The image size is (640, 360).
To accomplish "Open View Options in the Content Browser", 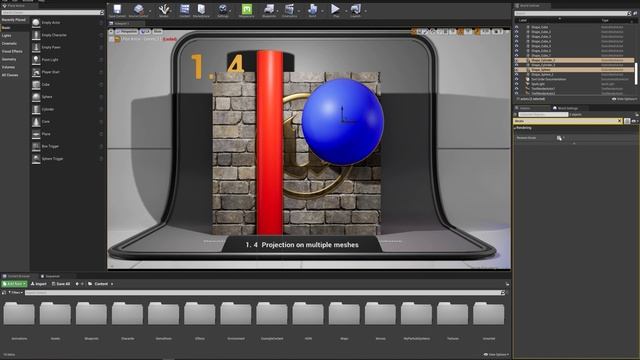I will (x=496, y=355).
